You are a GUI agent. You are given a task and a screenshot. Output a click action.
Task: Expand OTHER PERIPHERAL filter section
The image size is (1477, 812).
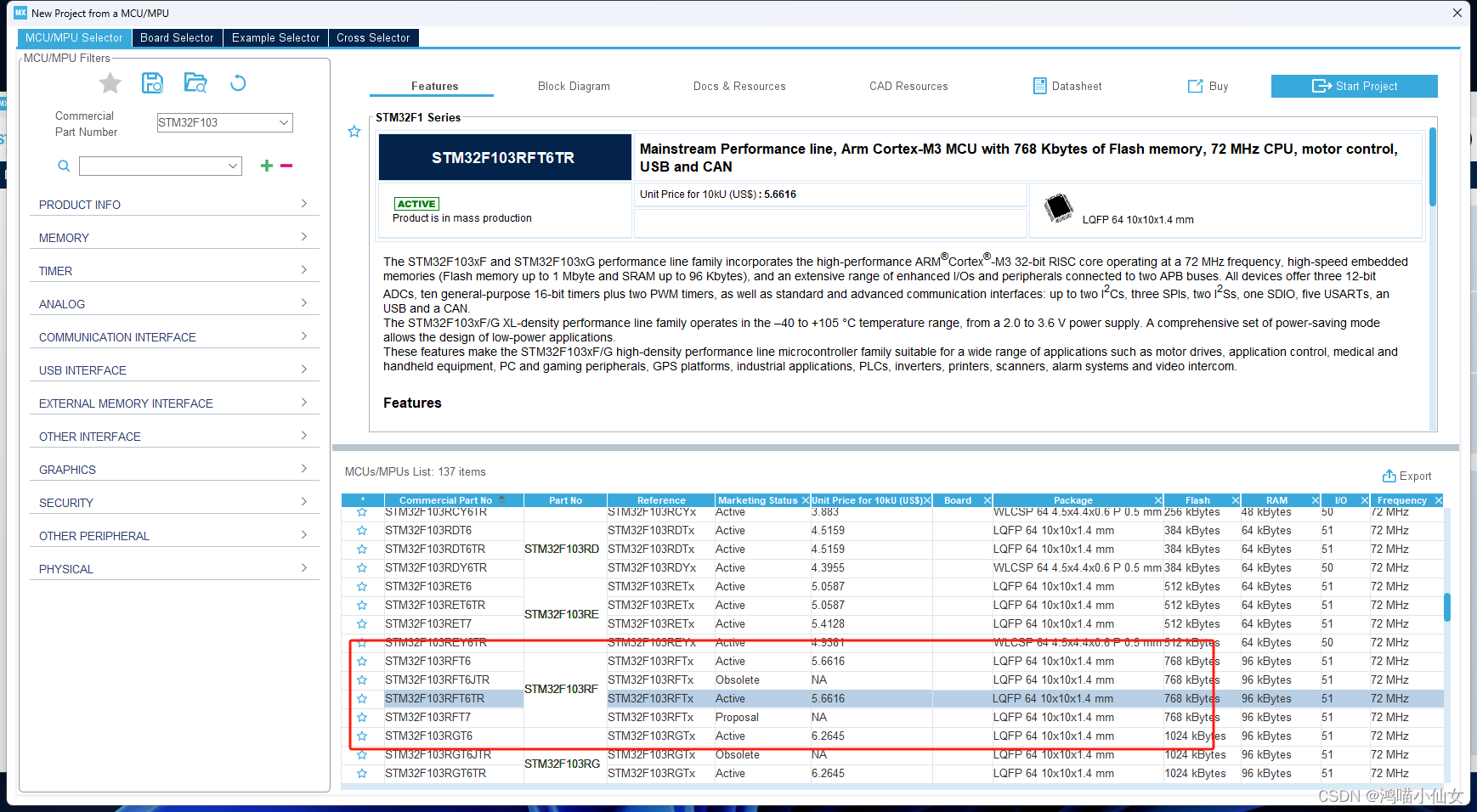174,536
